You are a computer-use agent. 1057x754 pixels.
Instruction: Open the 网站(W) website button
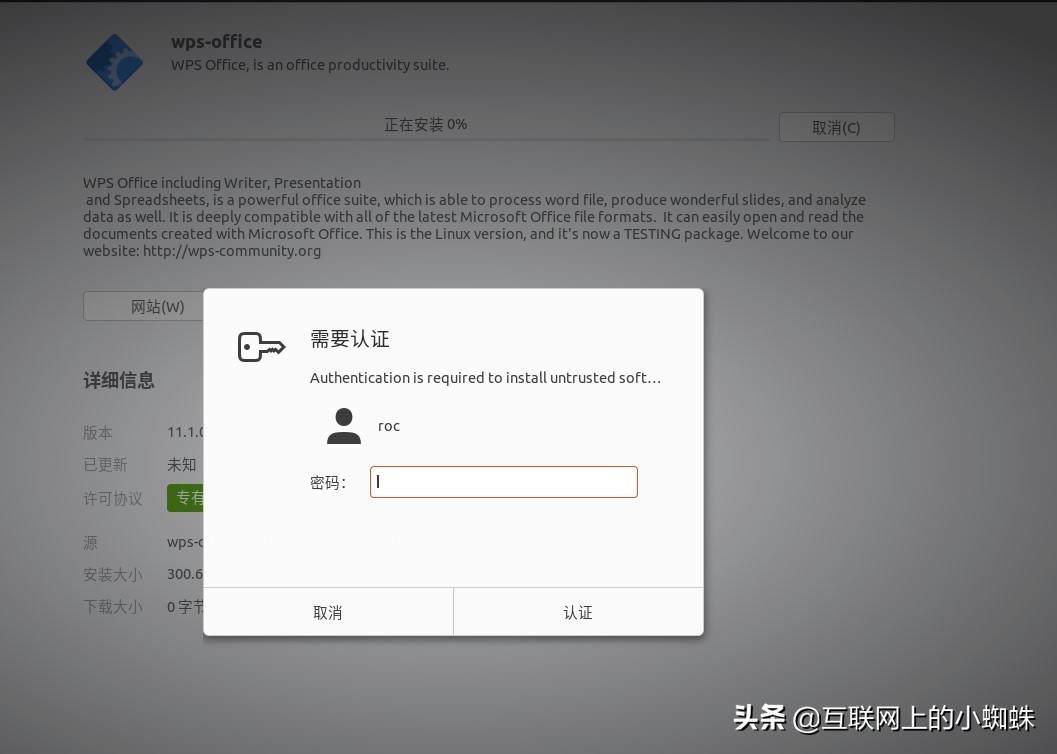click(x=144, y=307)
